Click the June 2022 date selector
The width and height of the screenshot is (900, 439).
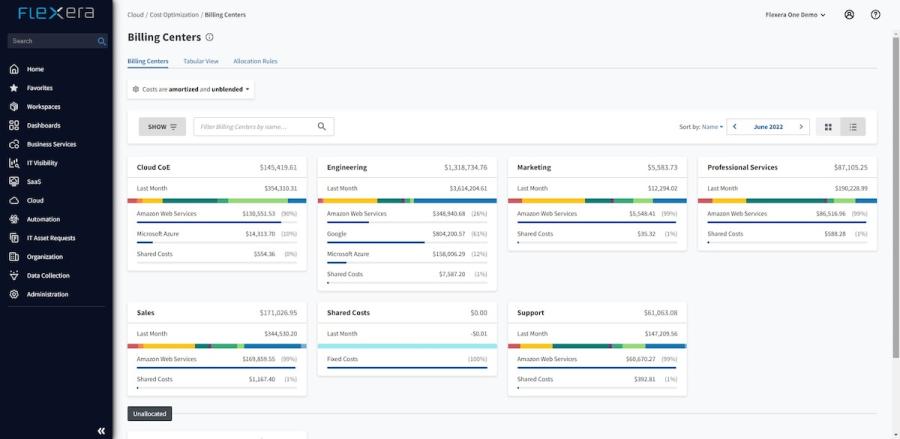pos(768,127)
